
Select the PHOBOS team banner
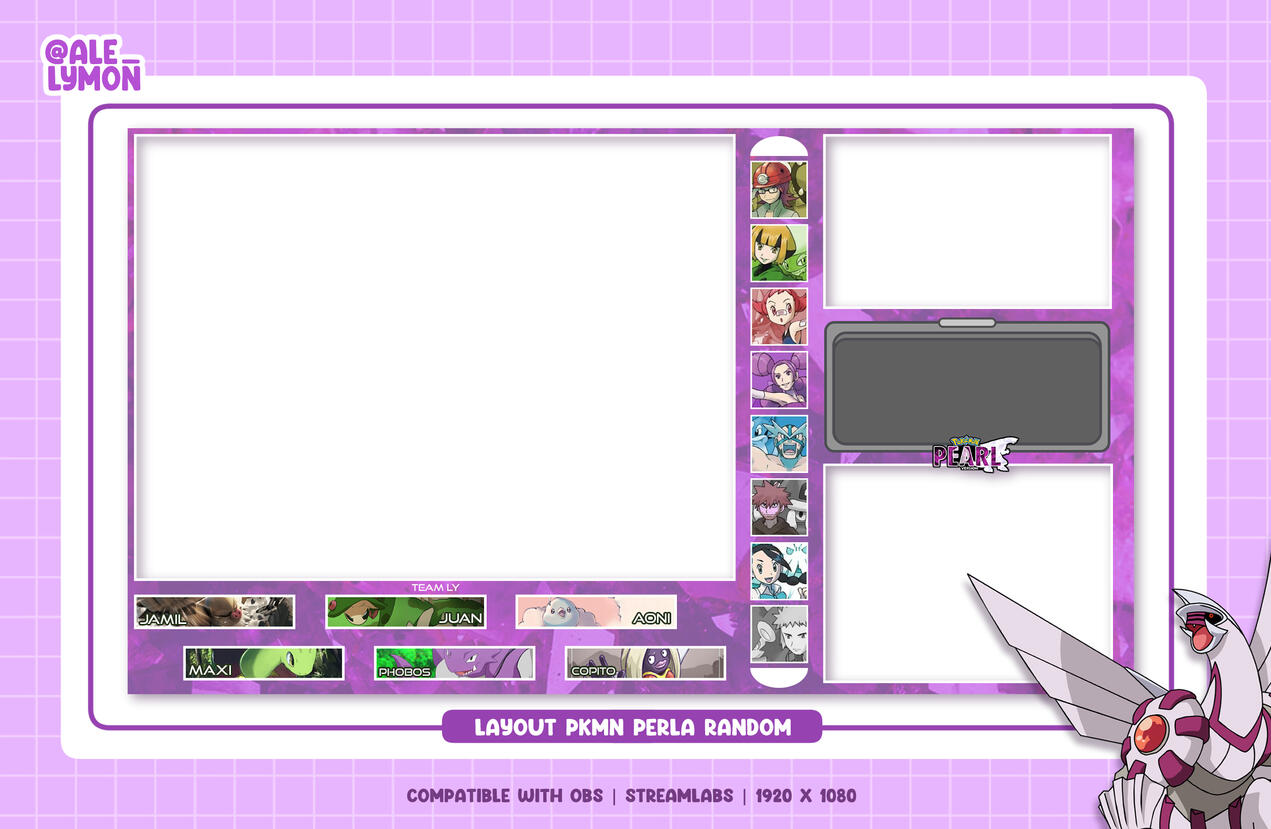[454, 663]
